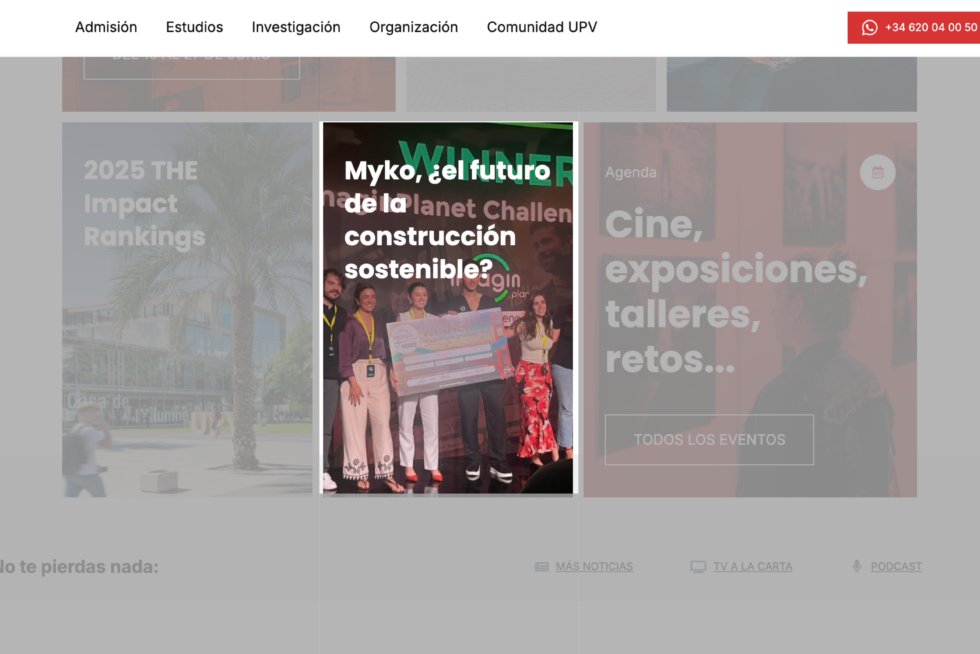Select Investigación in the top navigation
This screenshot has width=980, height=654.
296,27
